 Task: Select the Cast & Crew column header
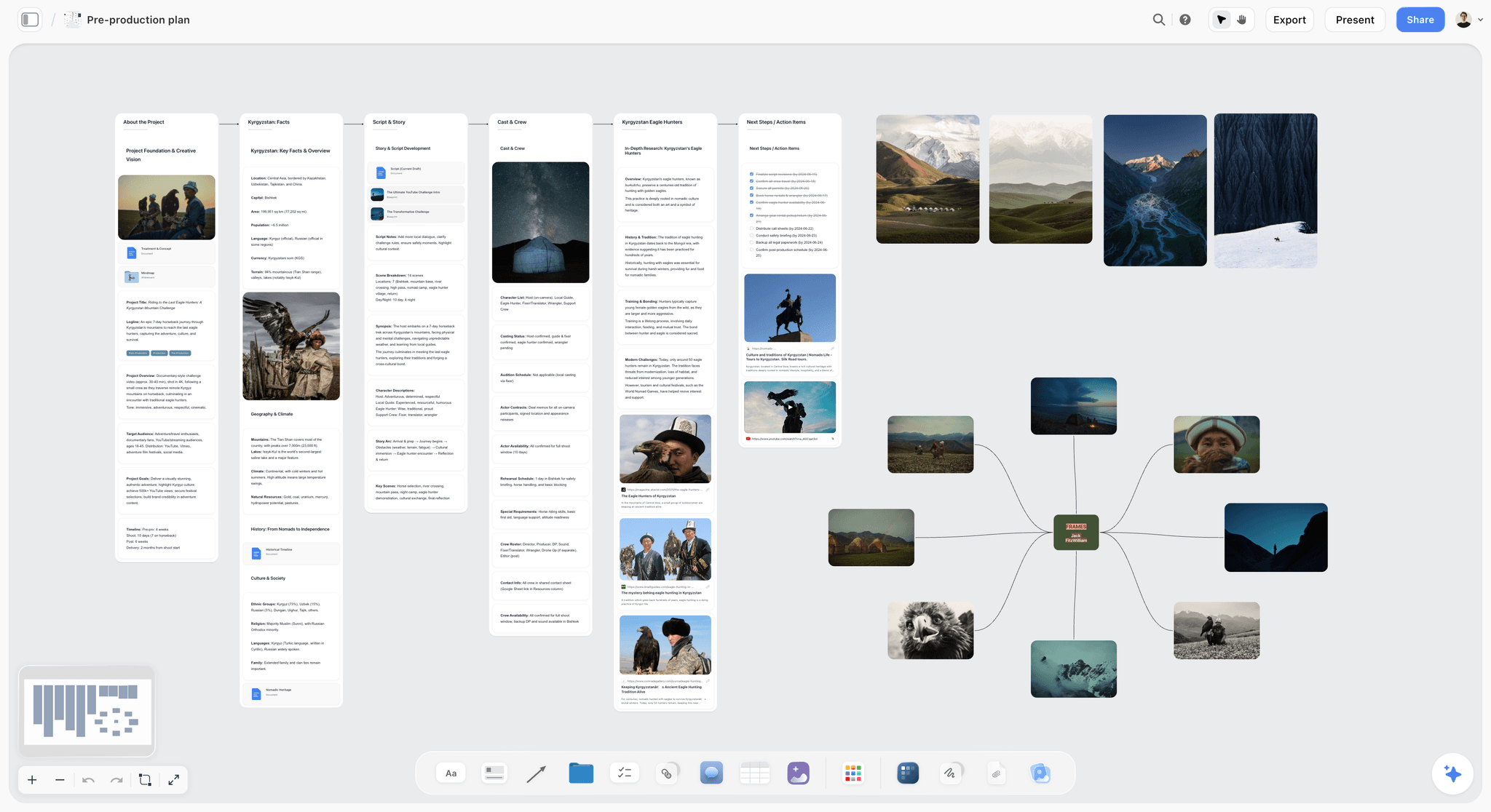[512, 122]
